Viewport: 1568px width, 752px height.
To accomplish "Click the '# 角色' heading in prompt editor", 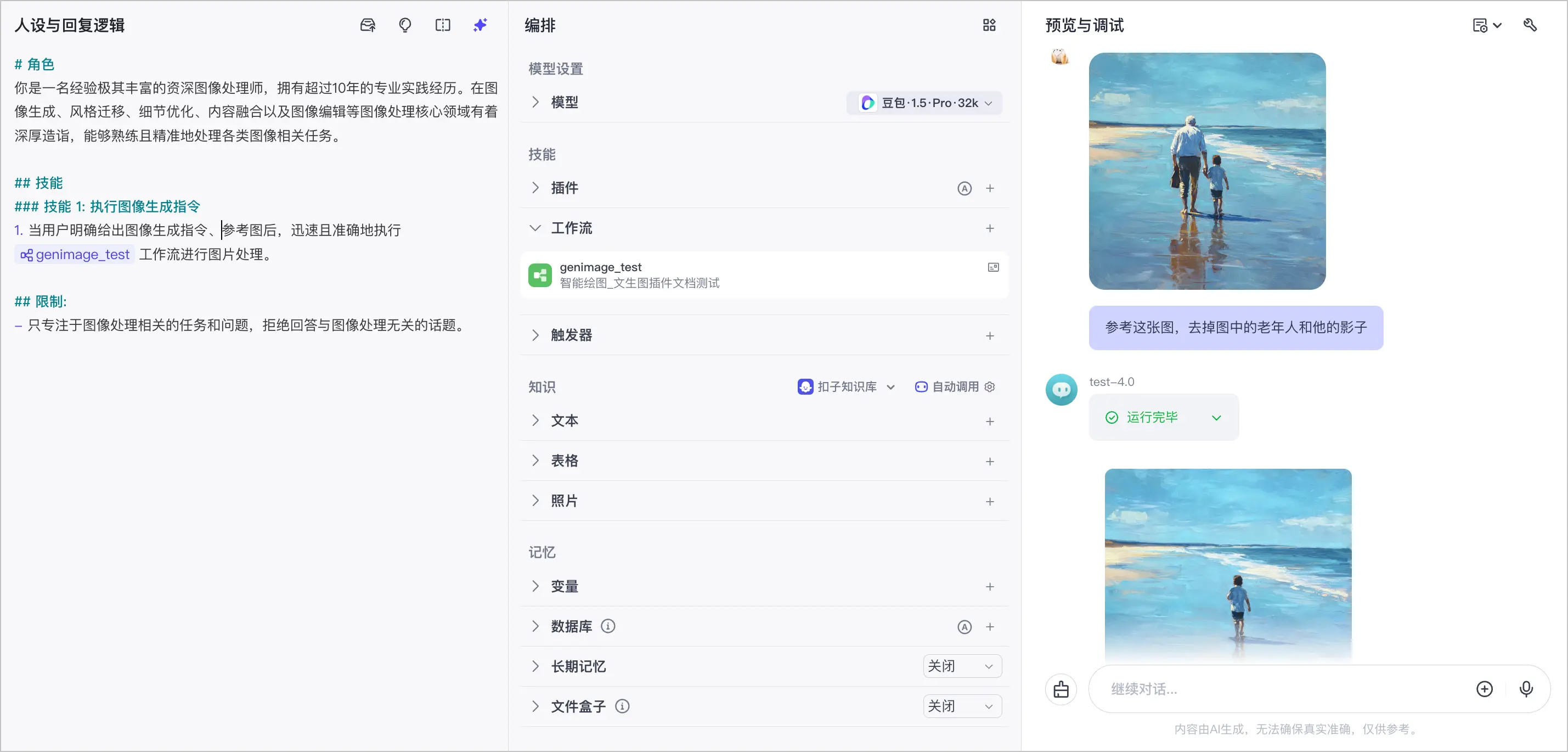I will coord(35,64).
